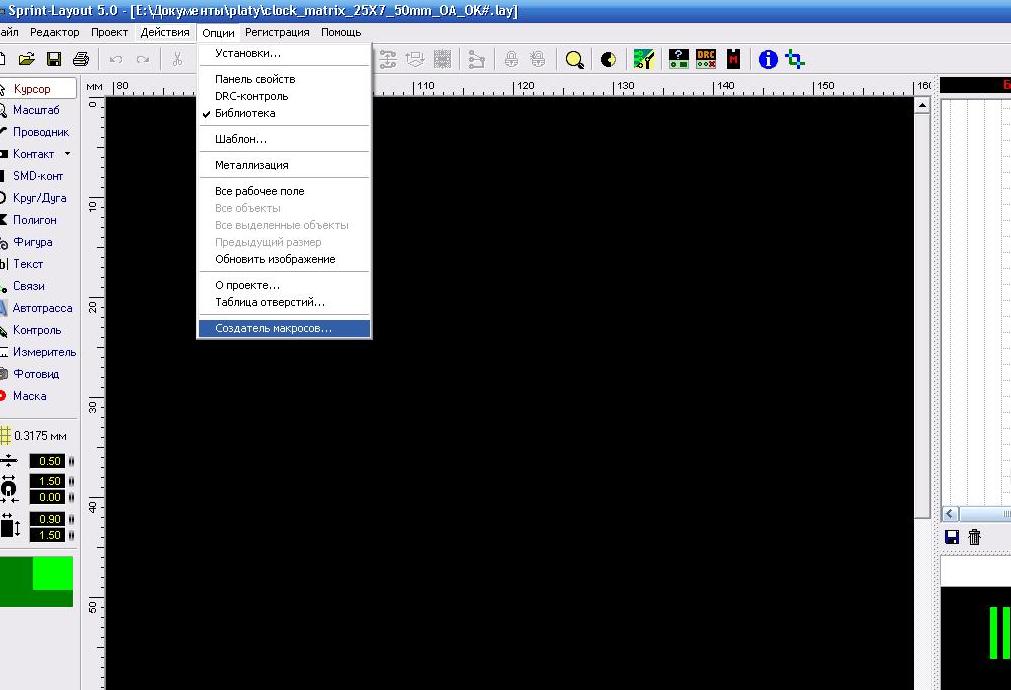Choose Создатель макросов menu entry
The image size is (1011, 690).
273,328
